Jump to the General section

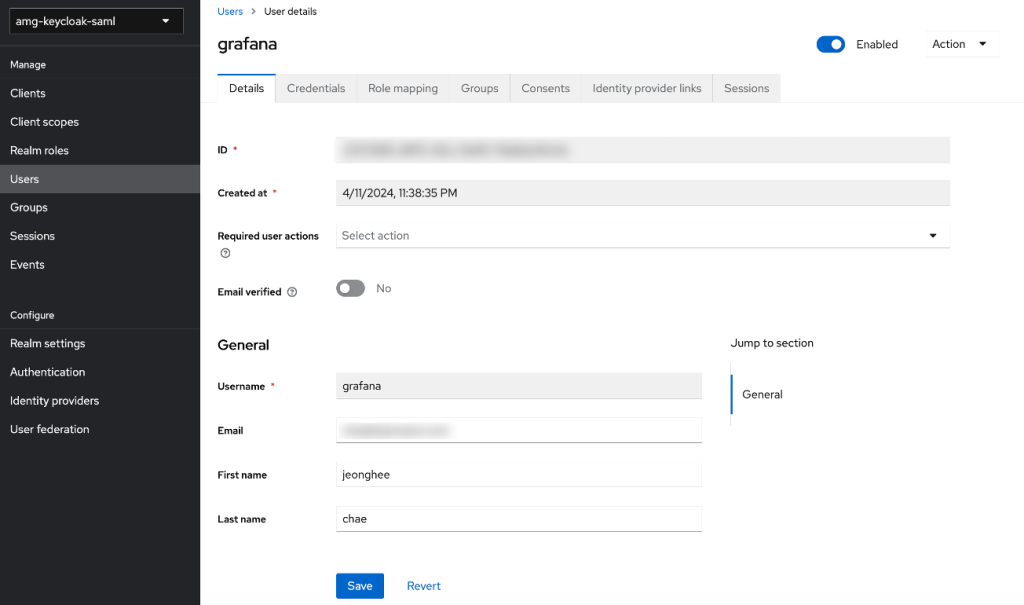click(762, 395)
